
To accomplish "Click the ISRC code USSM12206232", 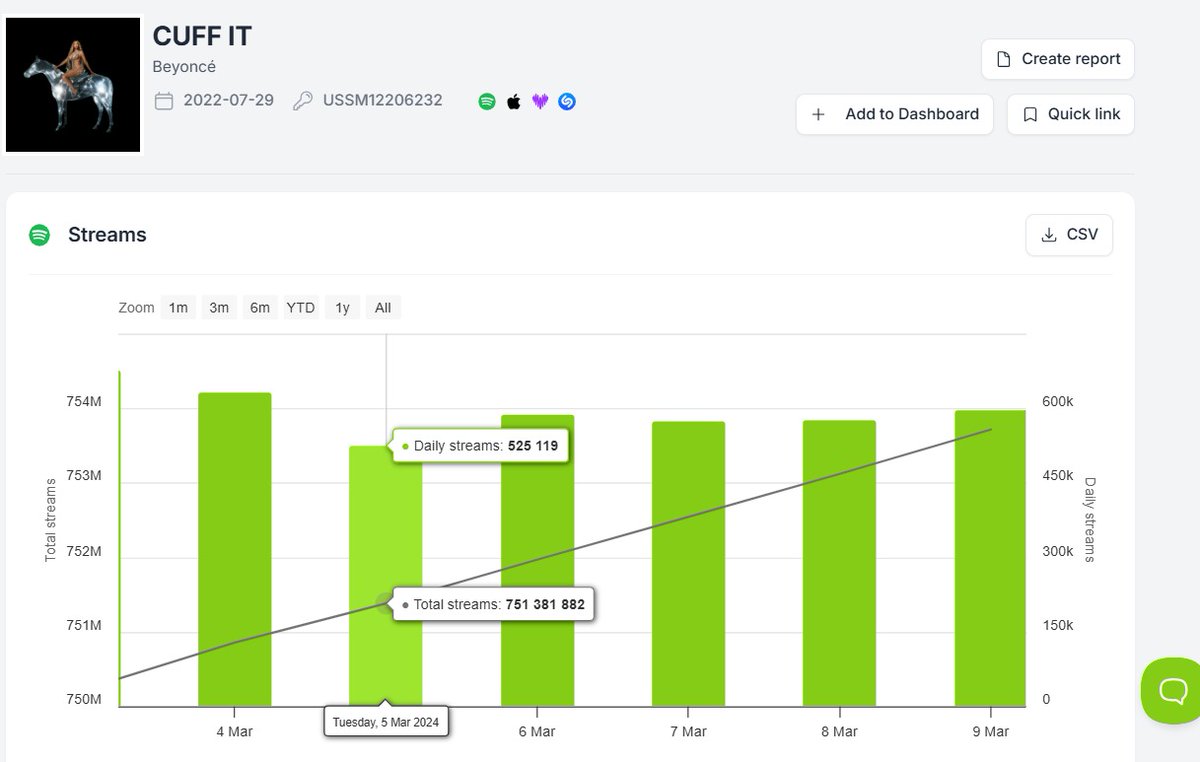I will 382,101.
